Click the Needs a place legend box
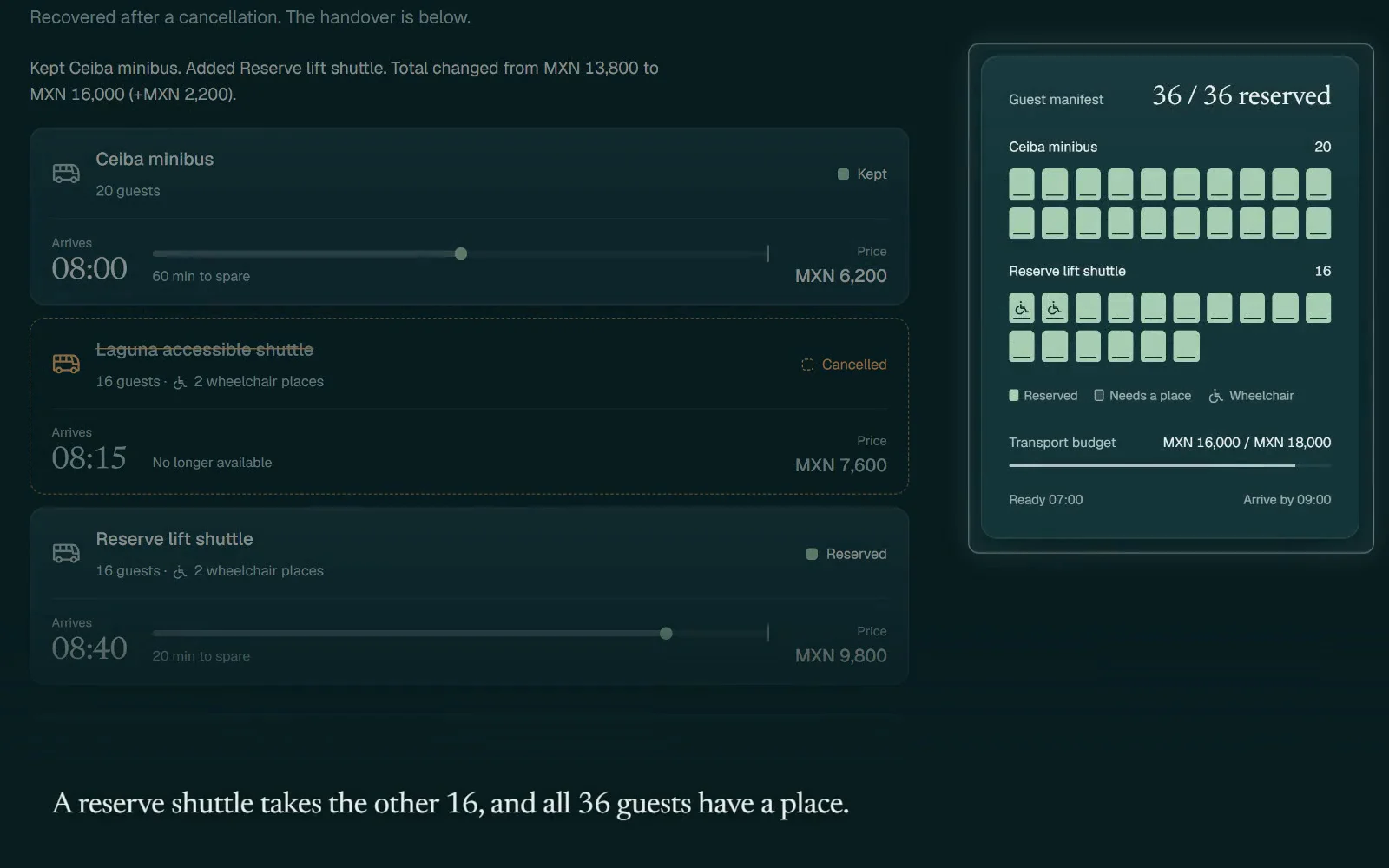Viewport: 1389px width, 868px height. tap(1099, 396)
